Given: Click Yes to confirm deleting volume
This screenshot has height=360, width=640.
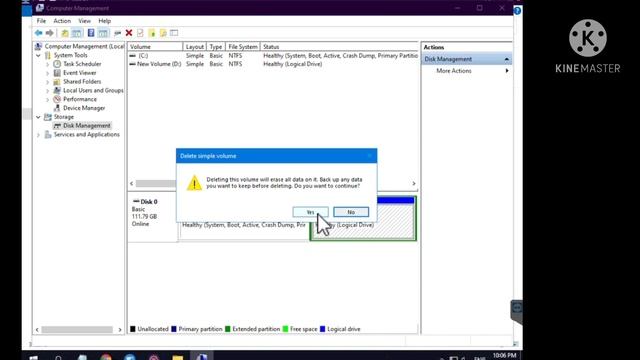Looking at the screenshot, I should 310,212.
